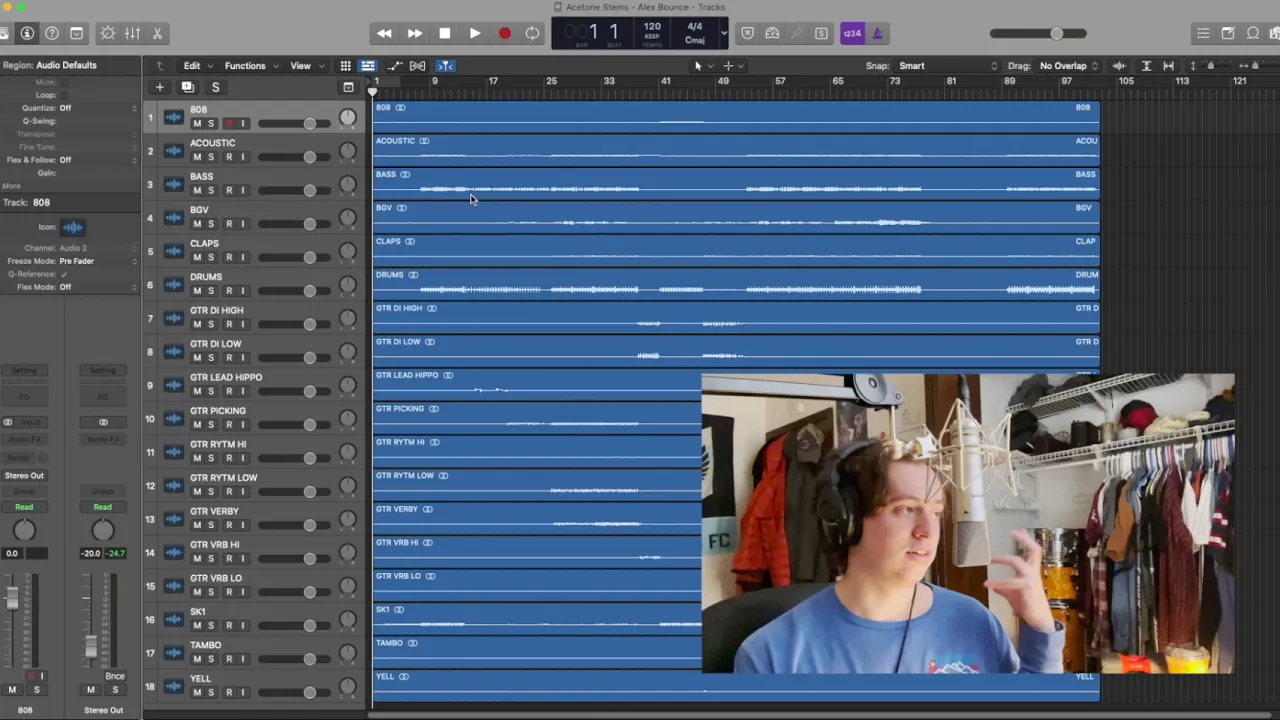Viewport: 1280px width, 720px height.
Task: Toggle the Solo S icon in control bar
Action: click(821, 33)
